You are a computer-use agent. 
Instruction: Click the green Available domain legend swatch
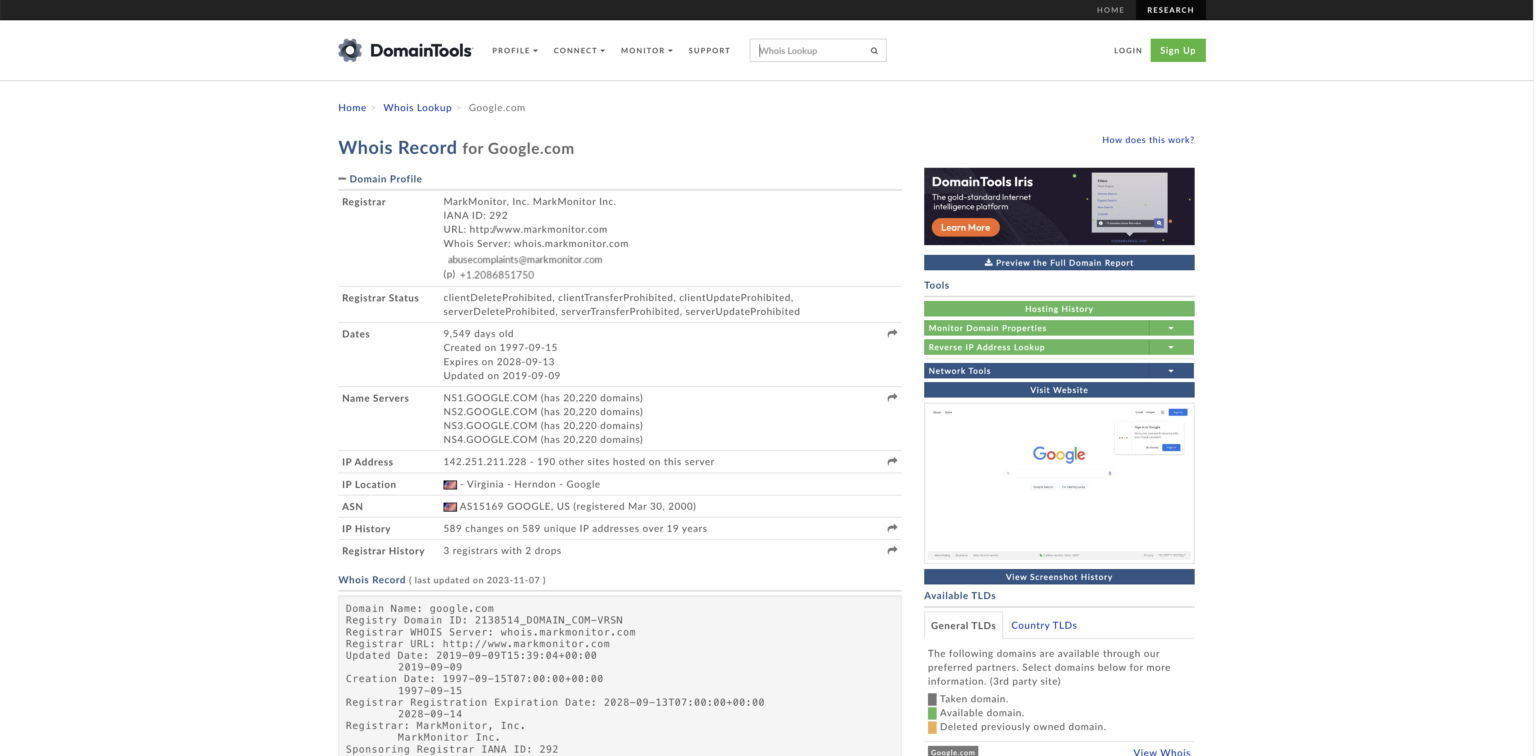[932, 713]
